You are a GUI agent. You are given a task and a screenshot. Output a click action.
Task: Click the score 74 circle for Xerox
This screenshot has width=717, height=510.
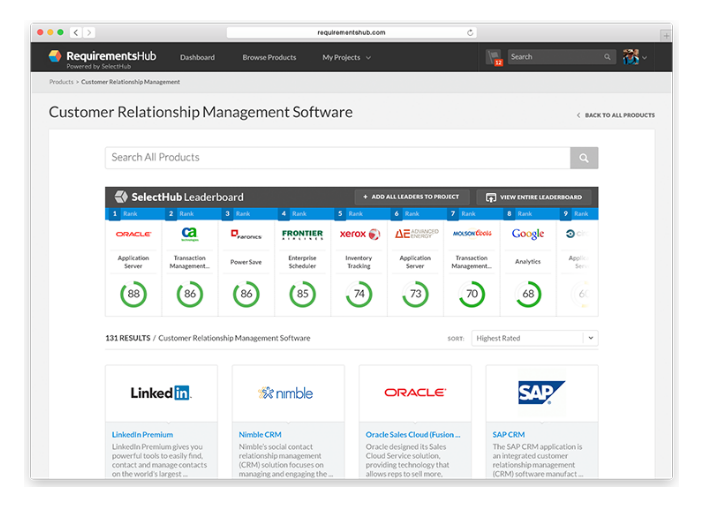pyautogui.click(x=359, y=294)
